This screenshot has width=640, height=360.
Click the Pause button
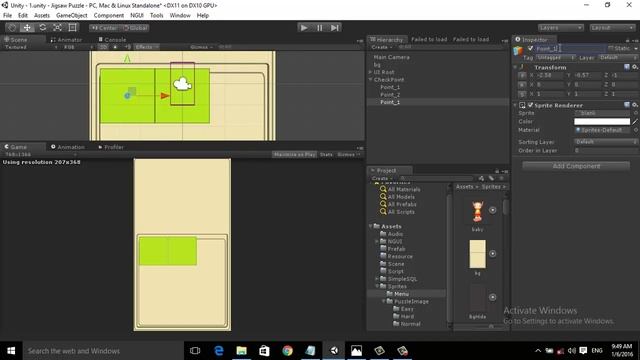[x=319, y=28]
